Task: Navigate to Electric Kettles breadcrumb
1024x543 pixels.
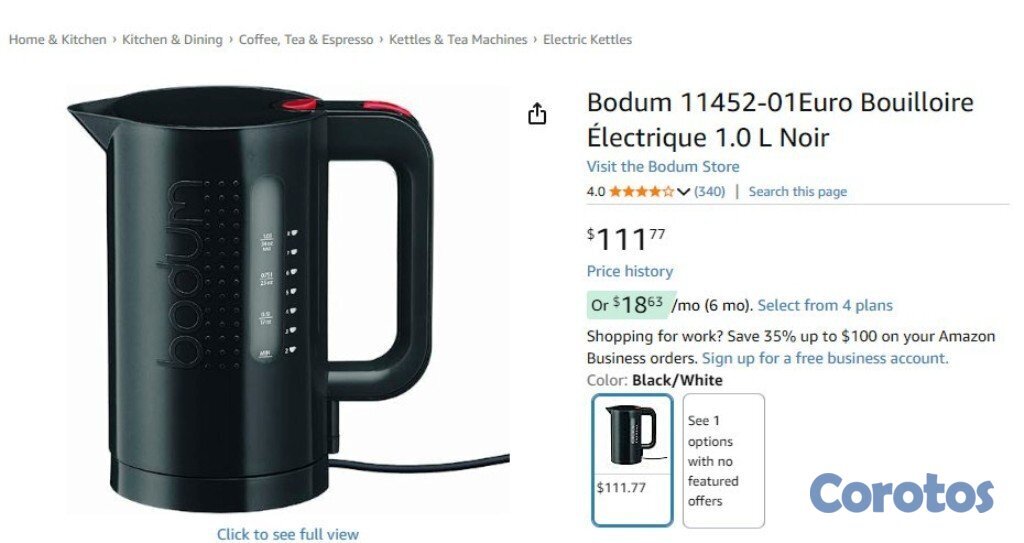Action: 587,39
